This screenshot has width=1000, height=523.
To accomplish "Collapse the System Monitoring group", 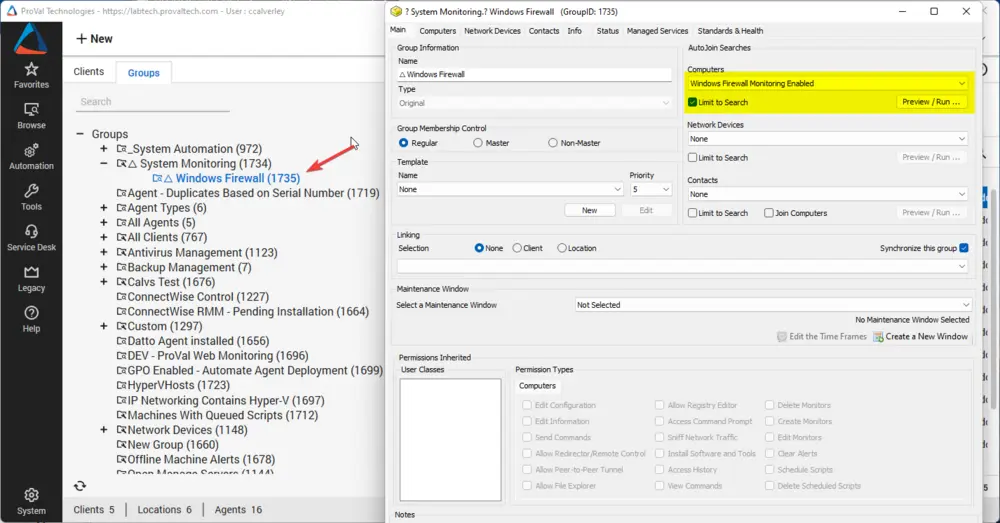I will (x=103, y=164).
